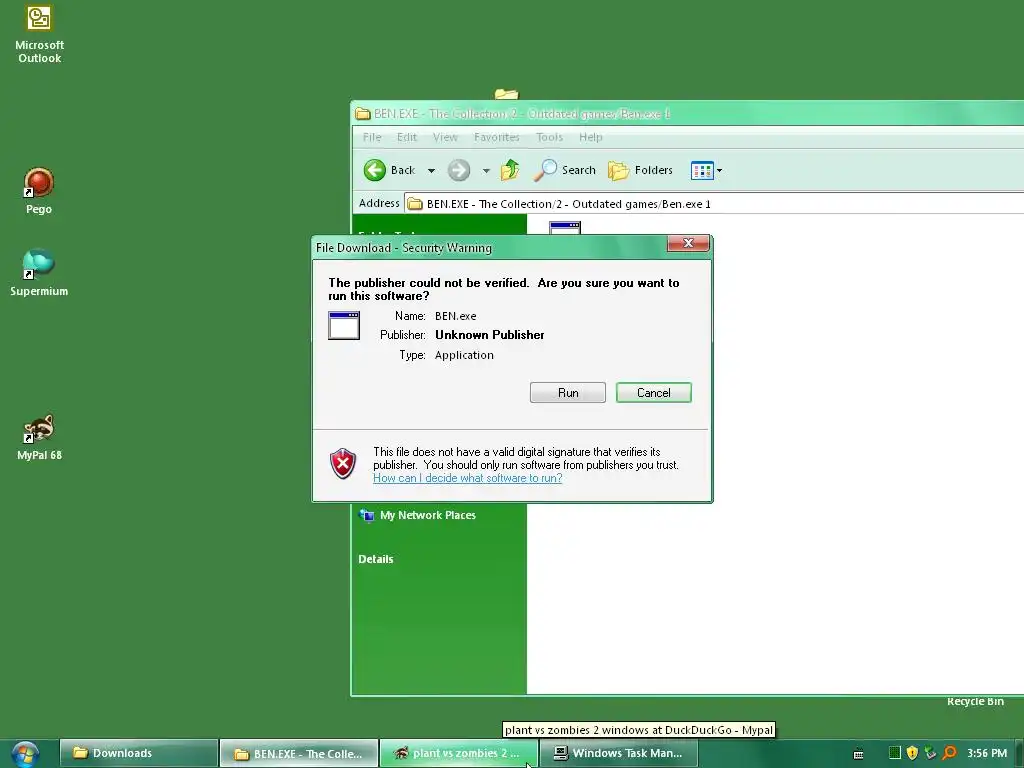This screenshot has height=768, width=1024.
Task: Select the file icon in Explorer file list
Action: click(x=565, y=228)
